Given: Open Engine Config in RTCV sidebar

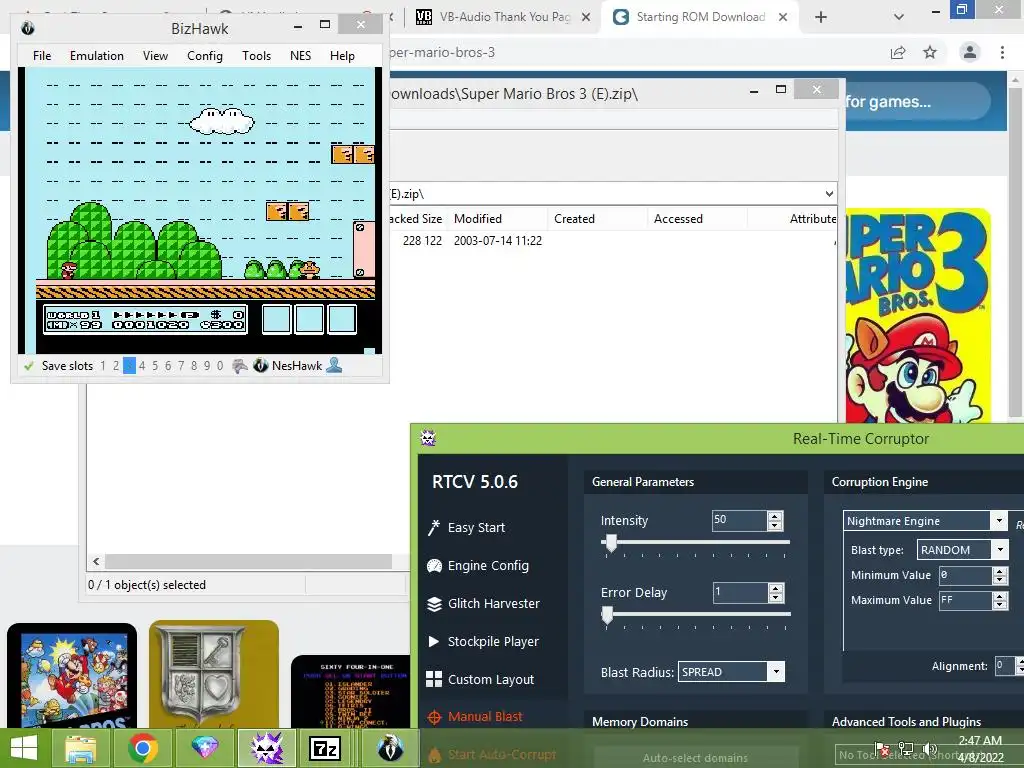Looking at the screenshot, I should point(478,566).
